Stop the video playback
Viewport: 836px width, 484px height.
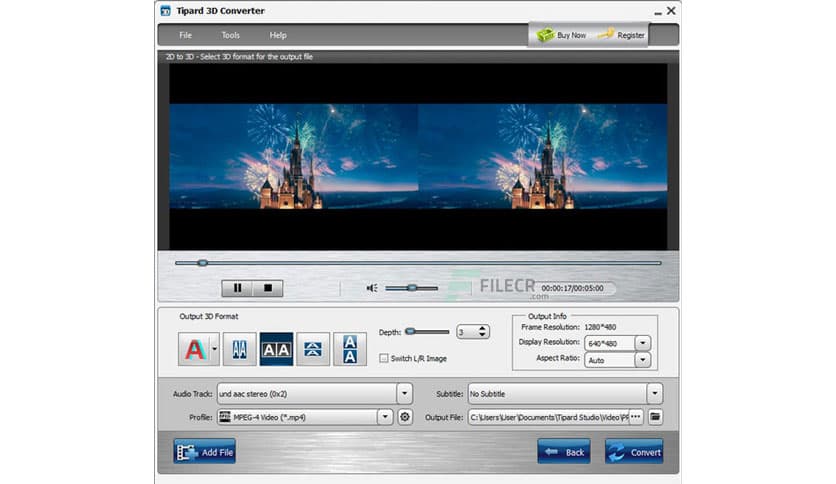[267, 288]
